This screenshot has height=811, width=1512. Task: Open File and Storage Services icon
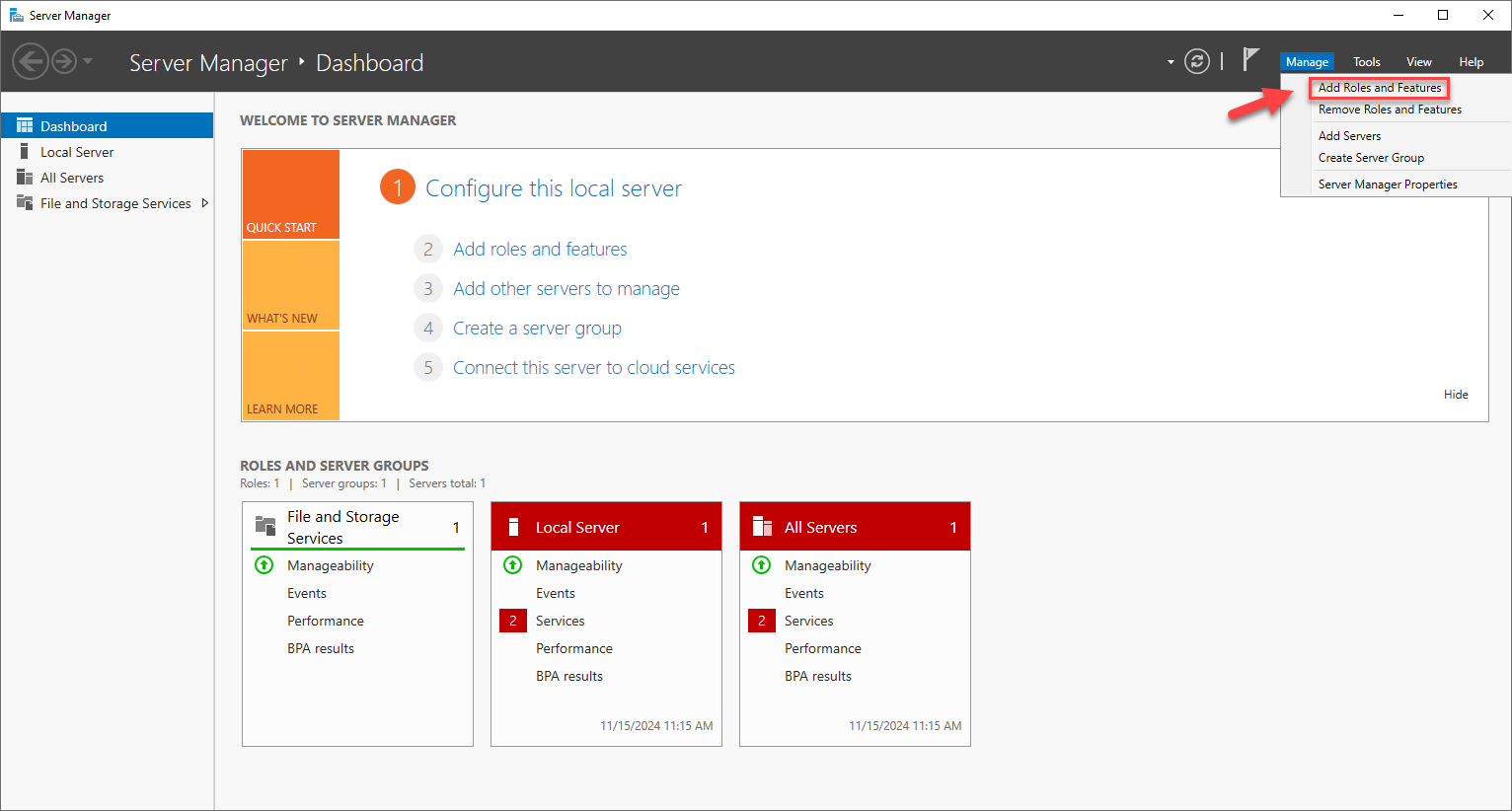tap(25, 202)
